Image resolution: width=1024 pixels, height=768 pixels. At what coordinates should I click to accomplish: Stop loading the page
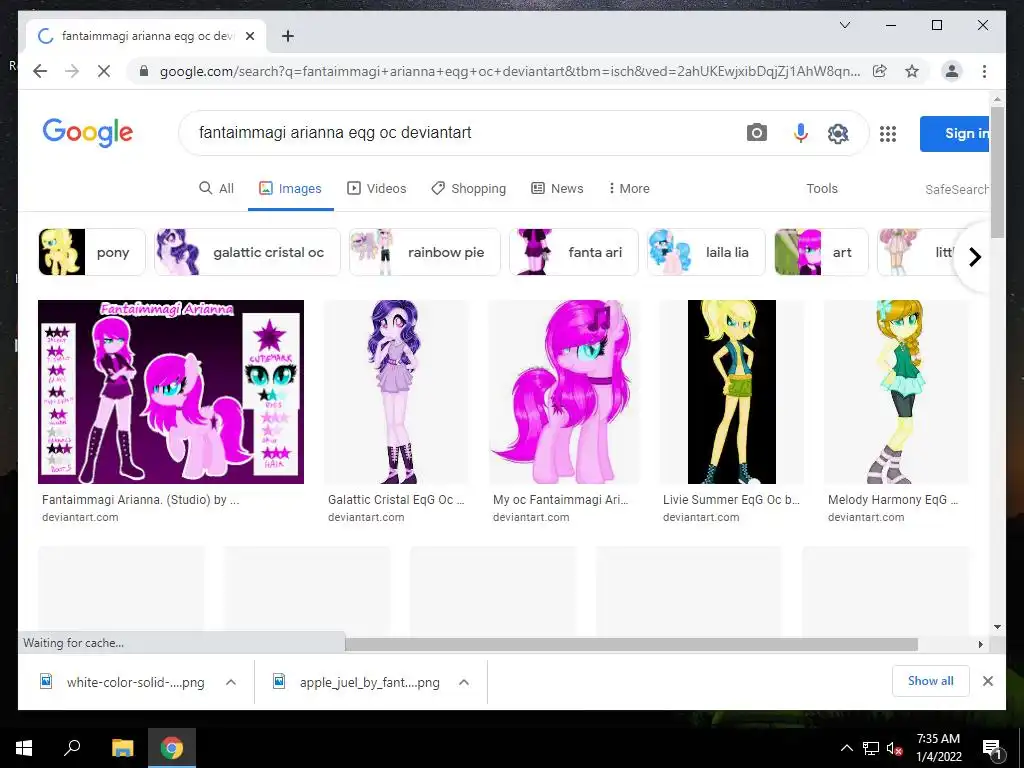pyautogui.click(x=104, y=71)
